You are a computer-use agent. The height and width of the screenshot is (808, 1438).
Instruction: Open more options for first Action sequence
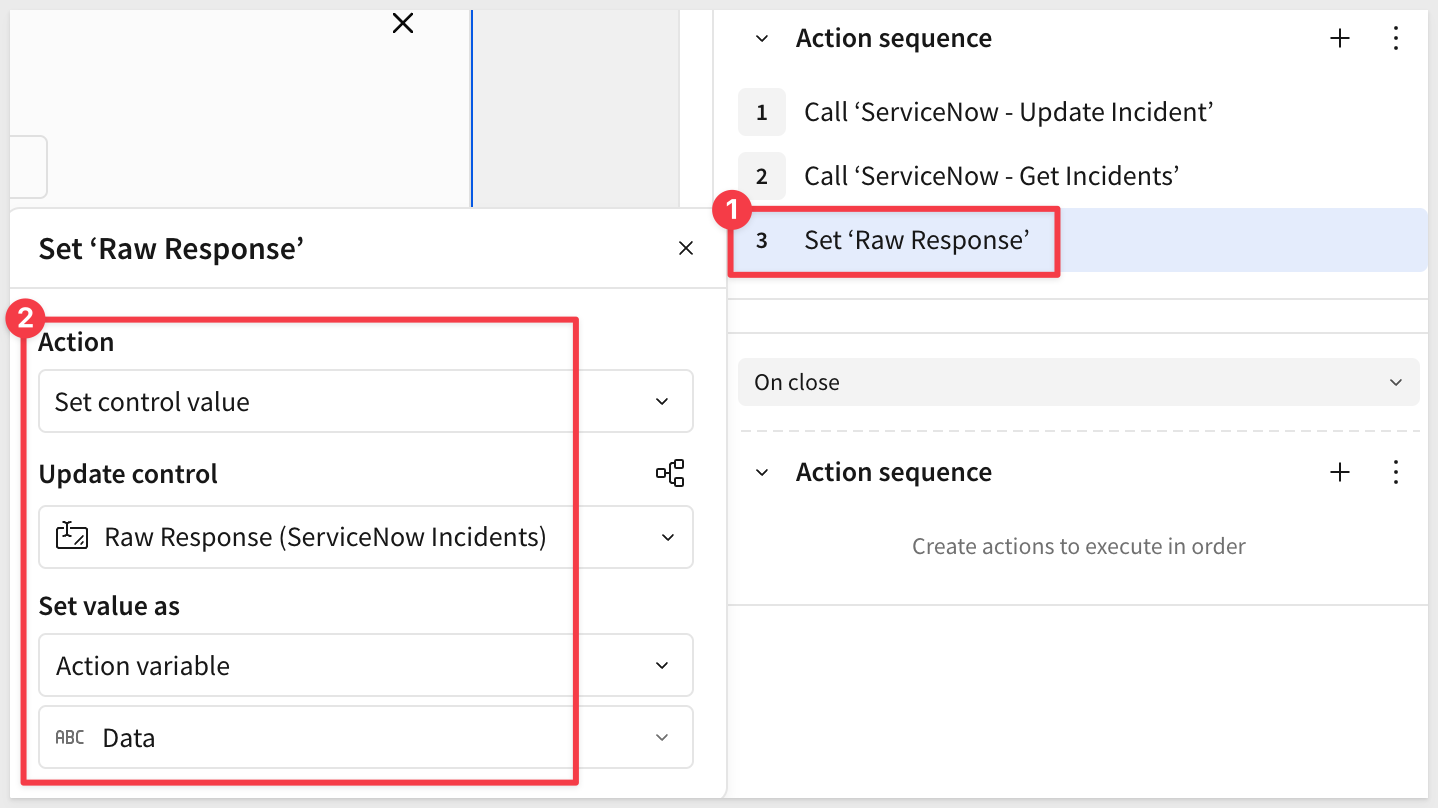[x=1396, y=39]
